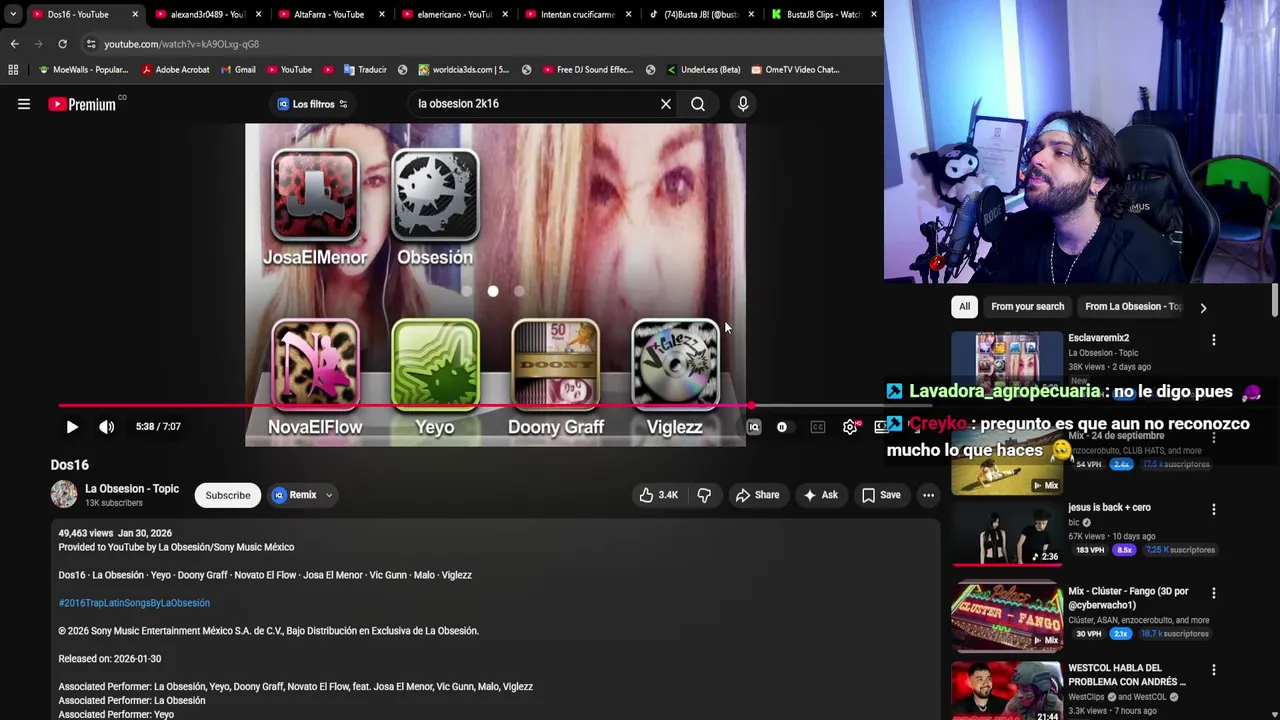Open hashtag #2016TrapLatinSongsByLaObsesión link

coord(134,603)
